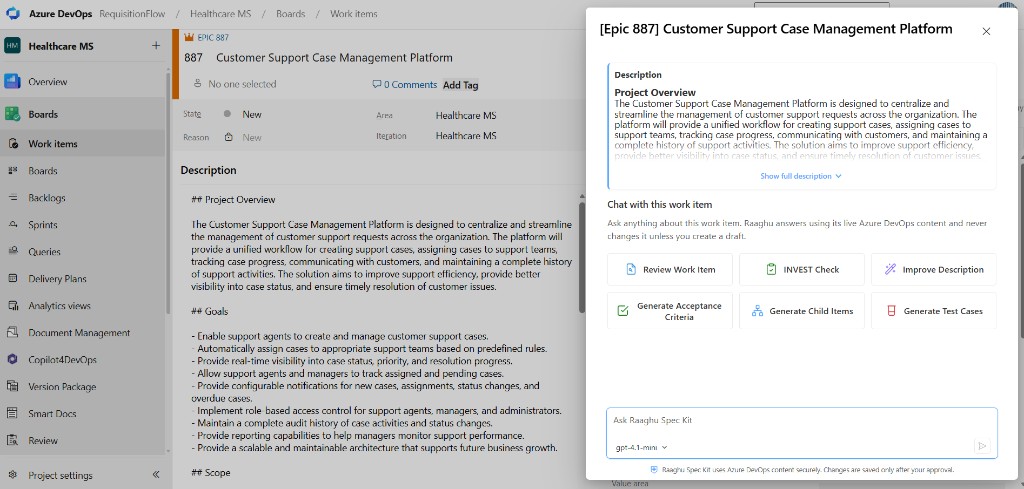Click the send arrow icon in chat box
The image size is (1024, 489).
coord(982,447)
